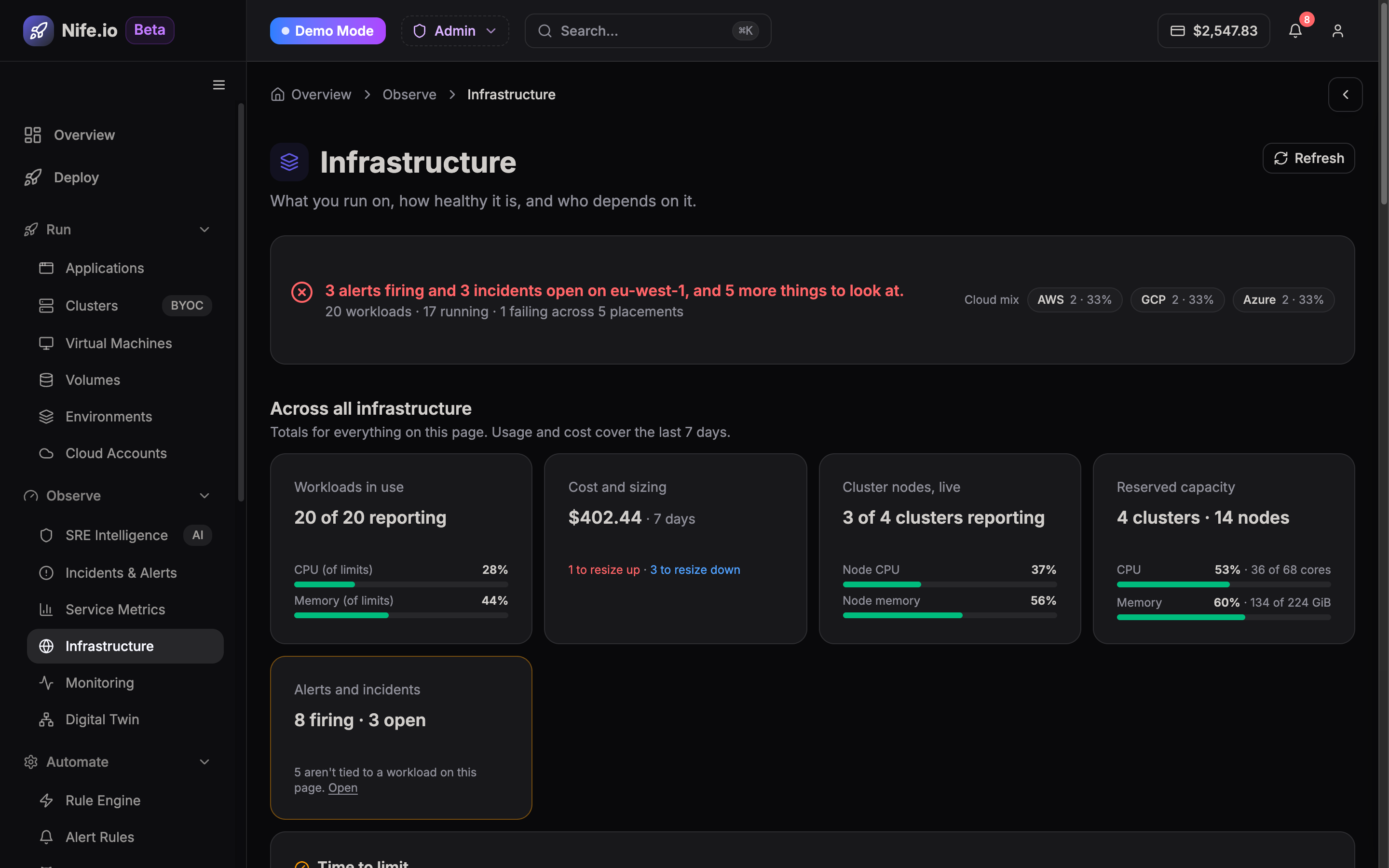
Task: Toggle Demo Mode button
Action: [x=328, y=31]
